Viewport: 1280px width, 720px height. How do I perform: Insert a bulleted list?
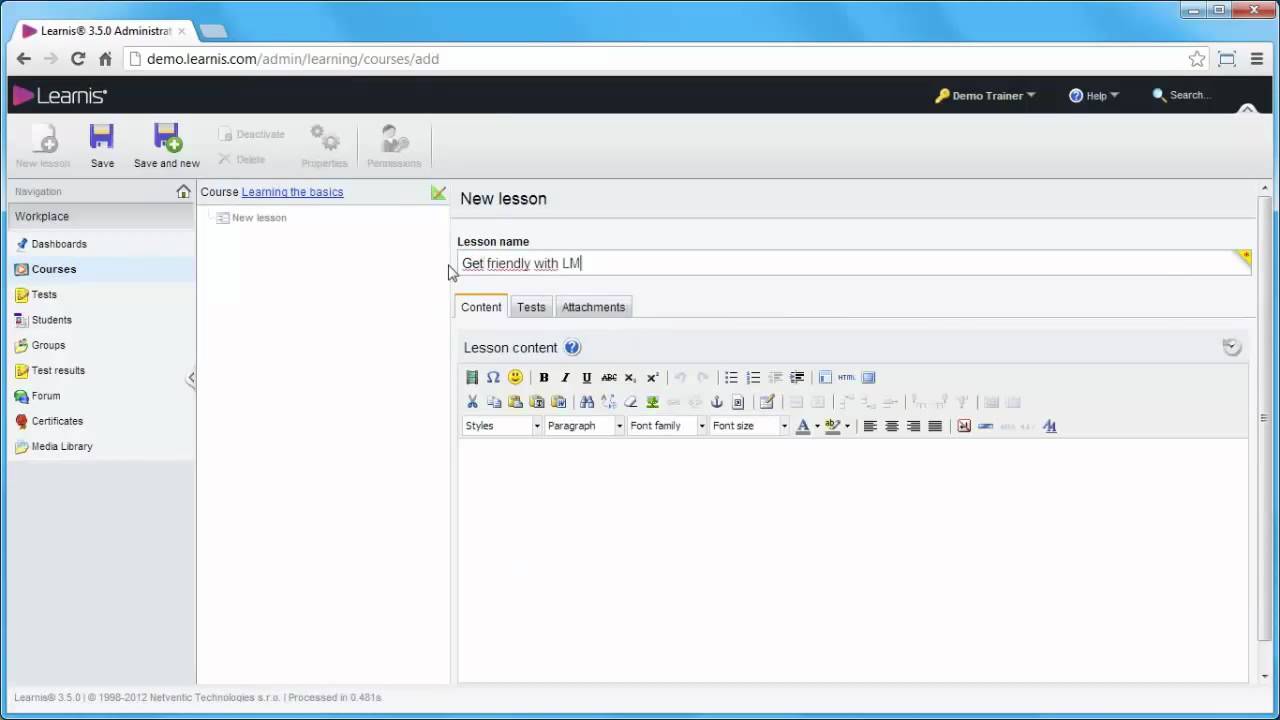(731, 377)
